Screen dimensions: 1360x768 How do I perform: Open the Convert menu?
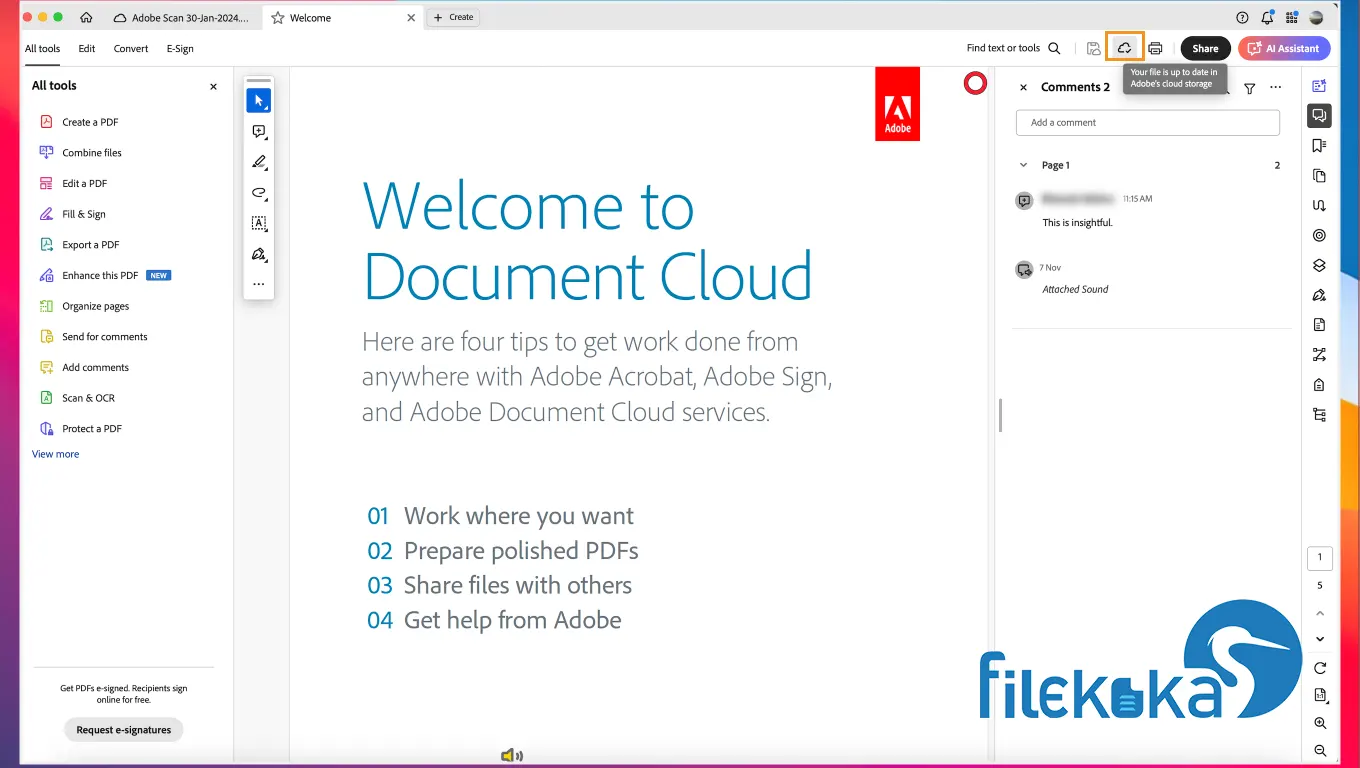pos(131,48)
